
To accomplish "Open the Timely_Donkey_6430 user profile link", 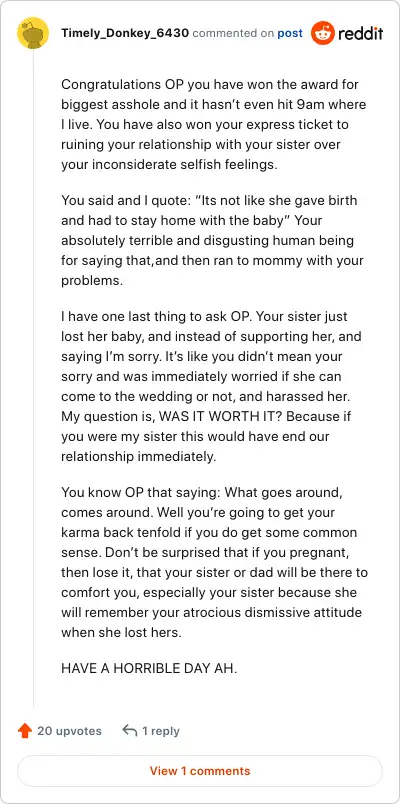I will click(125, 33).
